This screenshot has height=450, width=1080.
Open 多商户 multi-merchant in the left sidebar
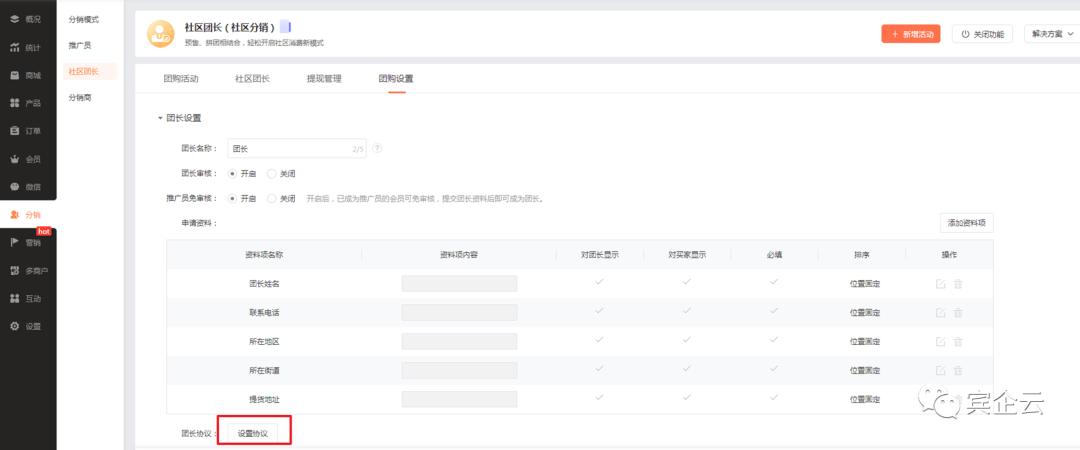(x=28, y=271)
